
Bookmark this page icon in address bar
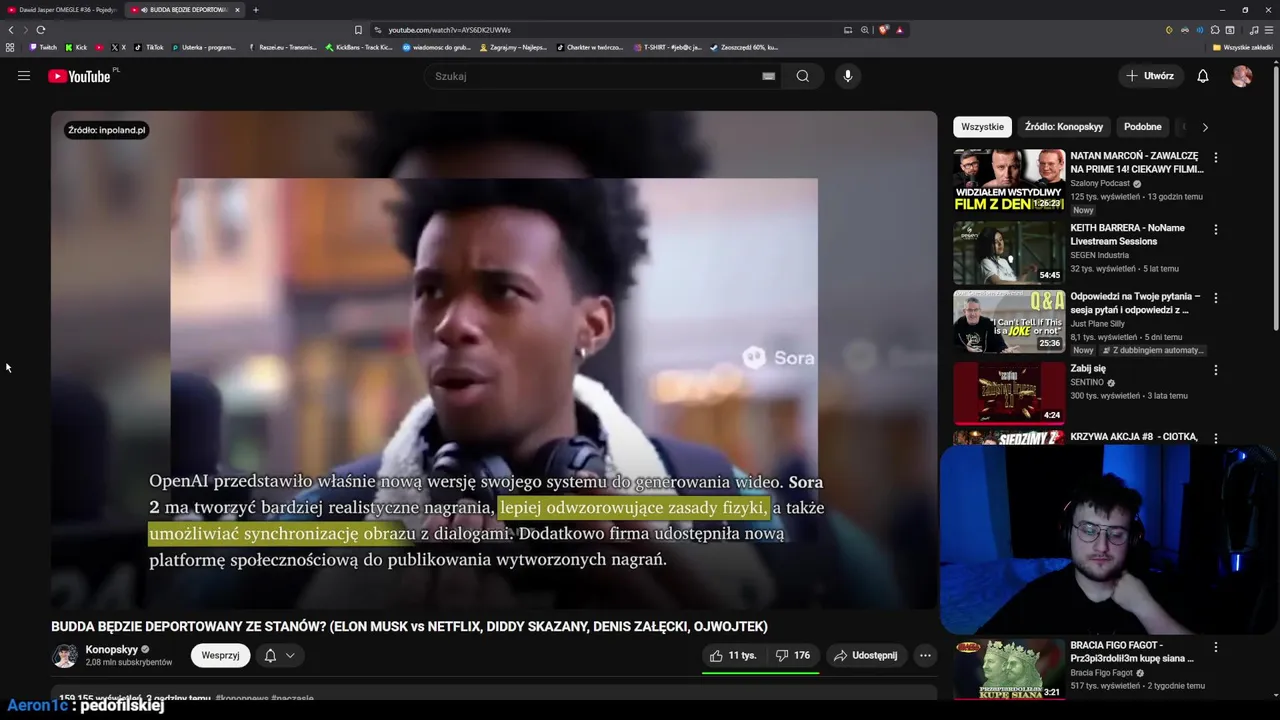click(x=358, y=30)
